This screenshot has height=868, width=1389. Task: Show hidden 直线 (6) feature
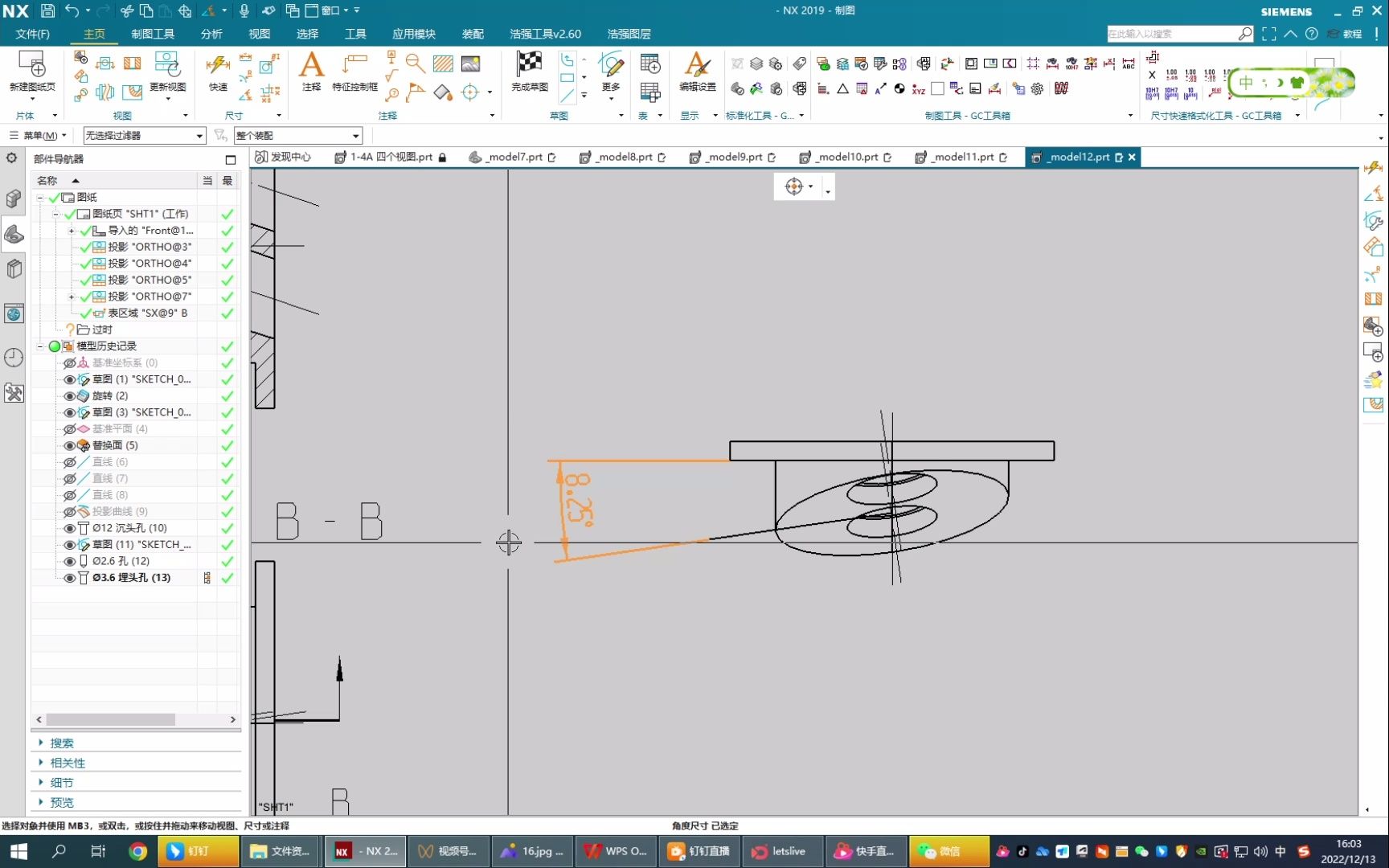pyautogui.click(x=70, y=462)
